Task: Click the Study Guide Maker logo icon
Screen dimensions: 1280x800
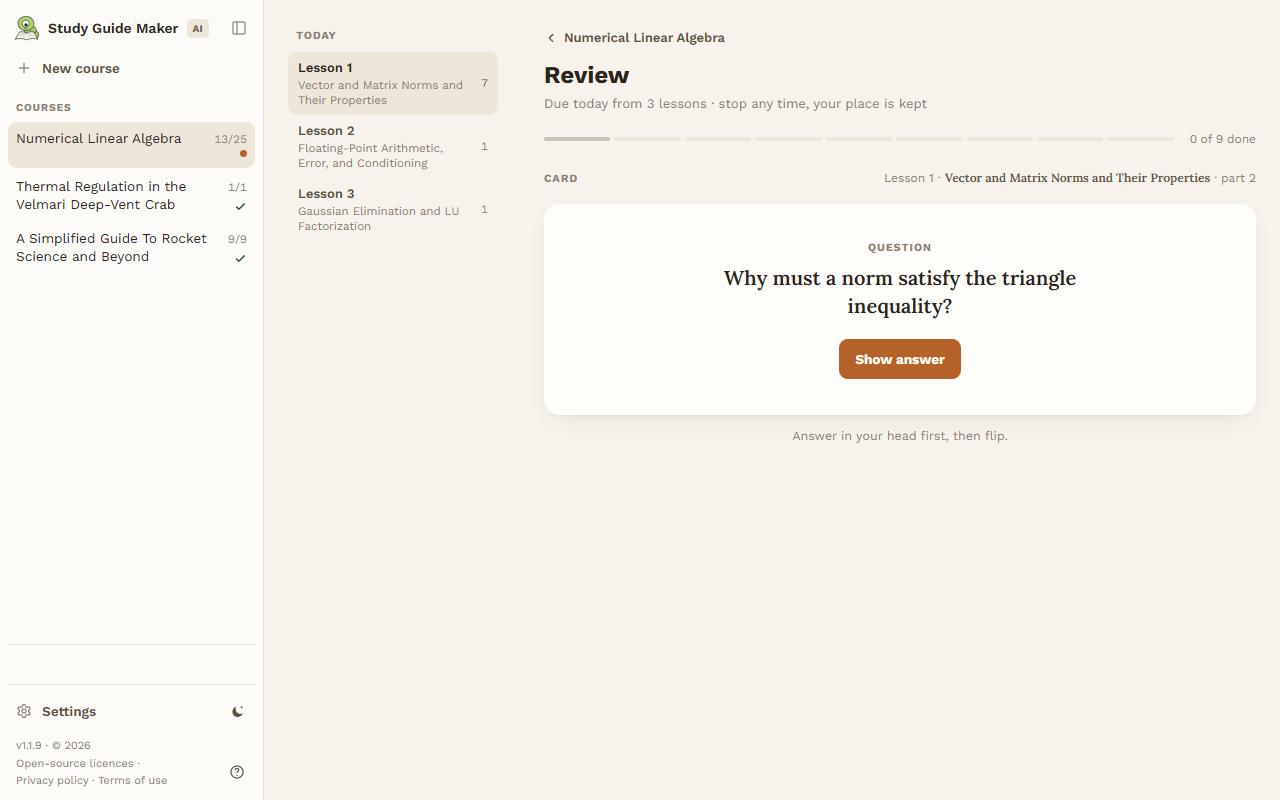Action: point(27,28)
